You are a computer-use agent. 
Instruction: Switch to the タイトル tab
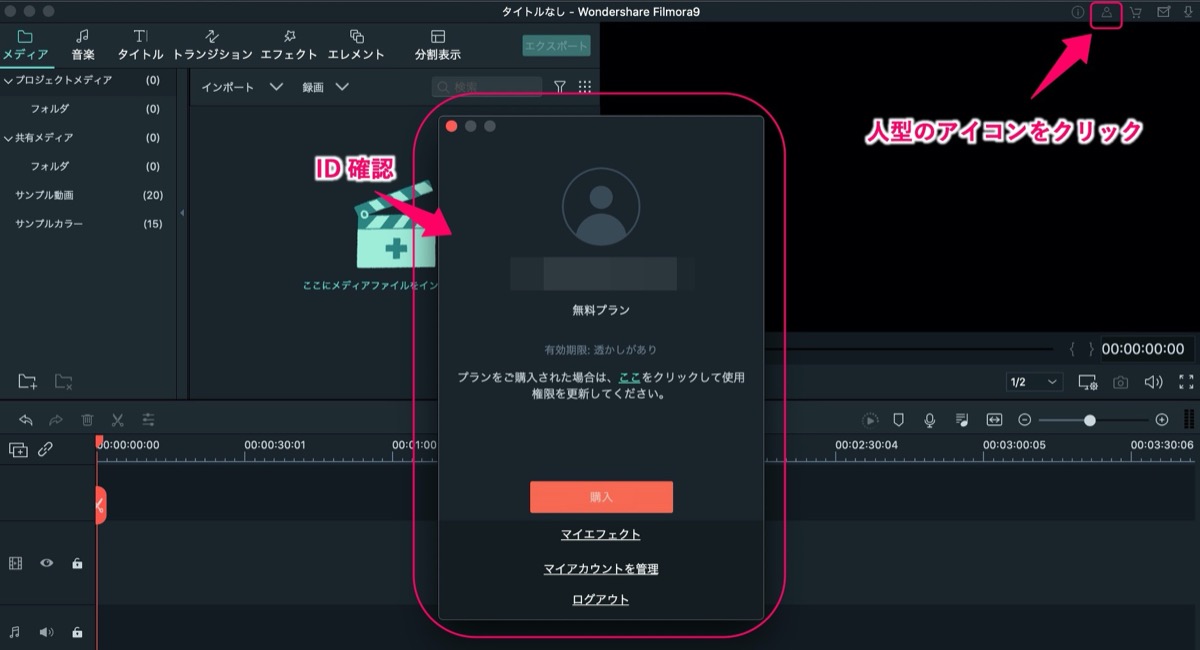tap(140, 45)
